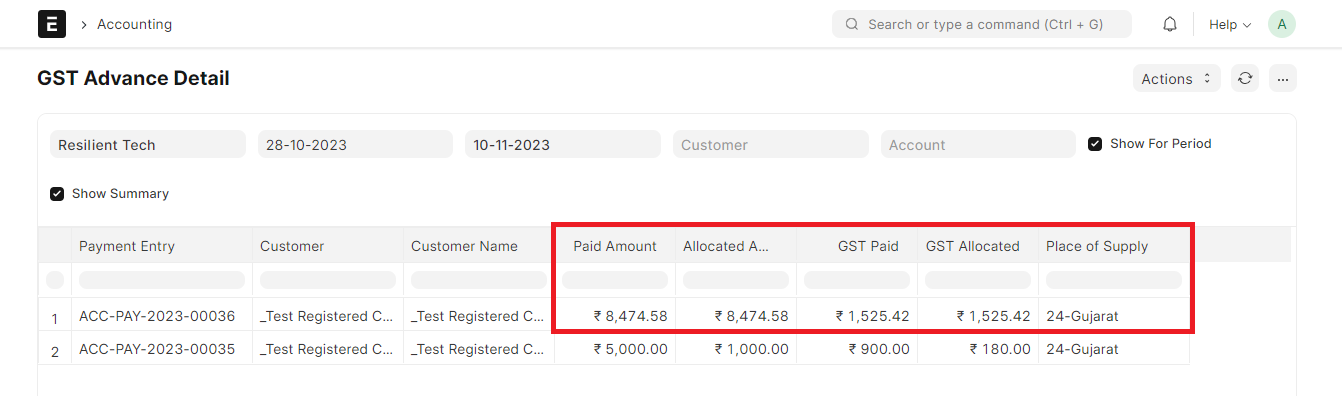Open the notifications bell icon
Image resolution: width=1342 pixels, height=396 pixels.
(1170, 24)
